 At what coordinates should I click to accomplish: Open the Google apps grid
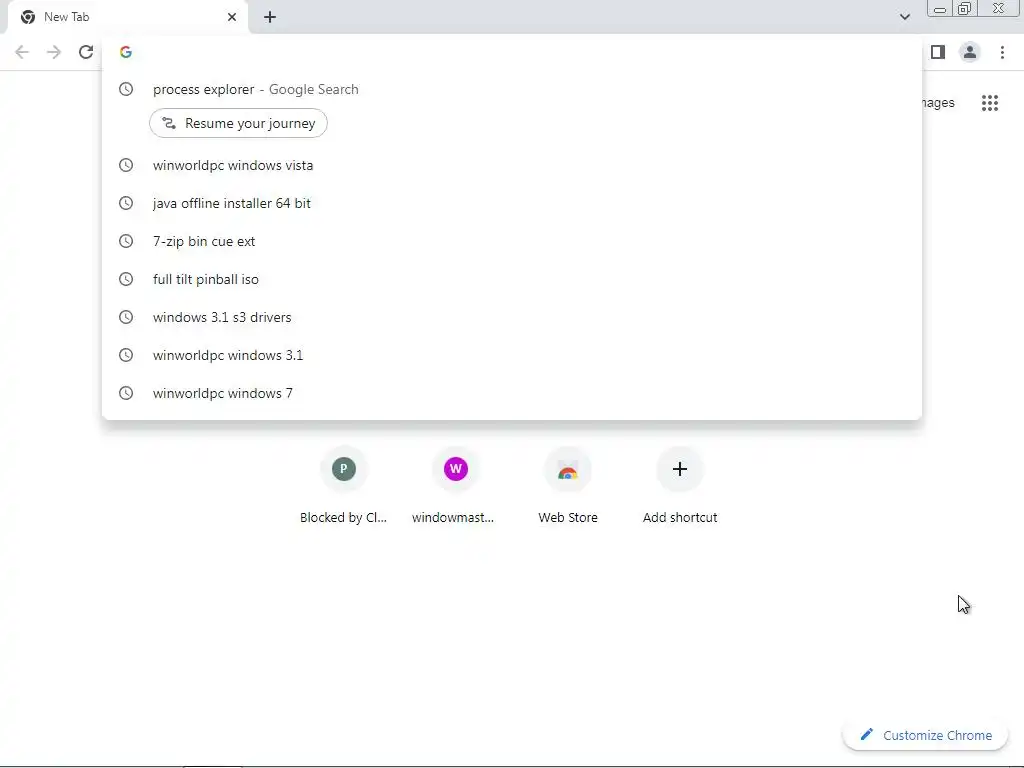click(x=989, y=103)
